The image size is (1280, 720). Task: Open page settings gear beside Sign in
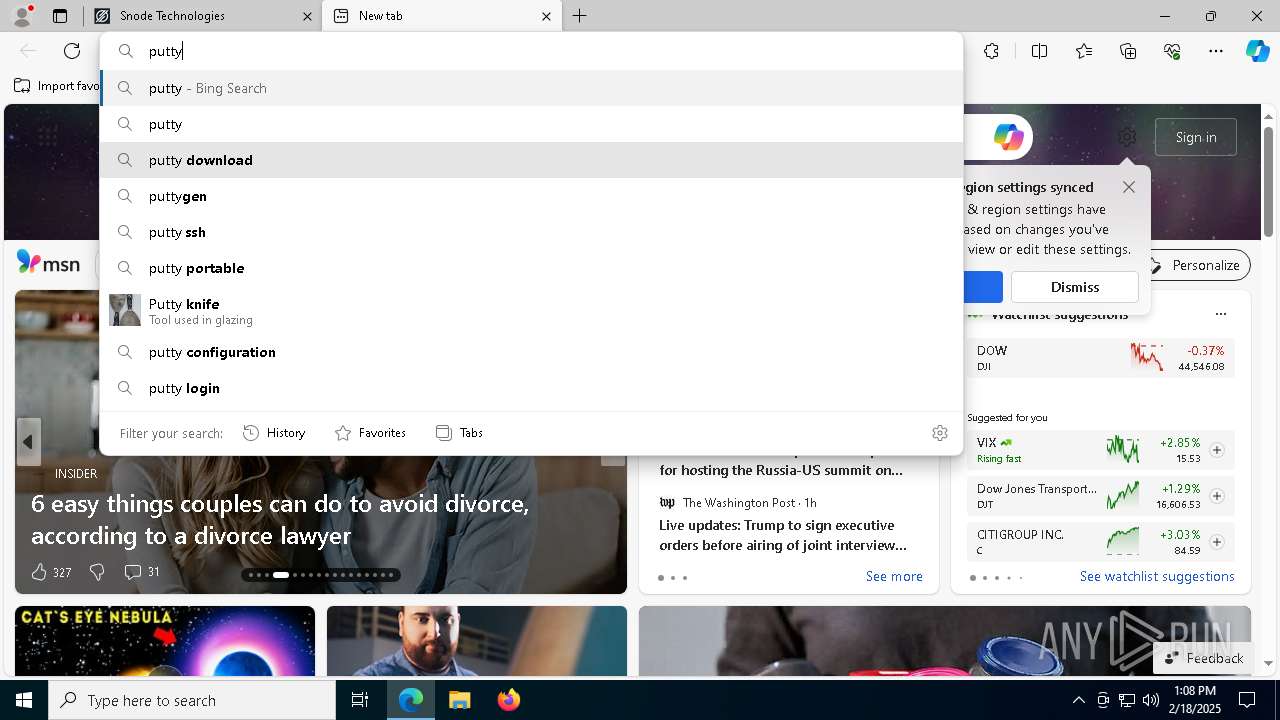tap(1127, 137)
